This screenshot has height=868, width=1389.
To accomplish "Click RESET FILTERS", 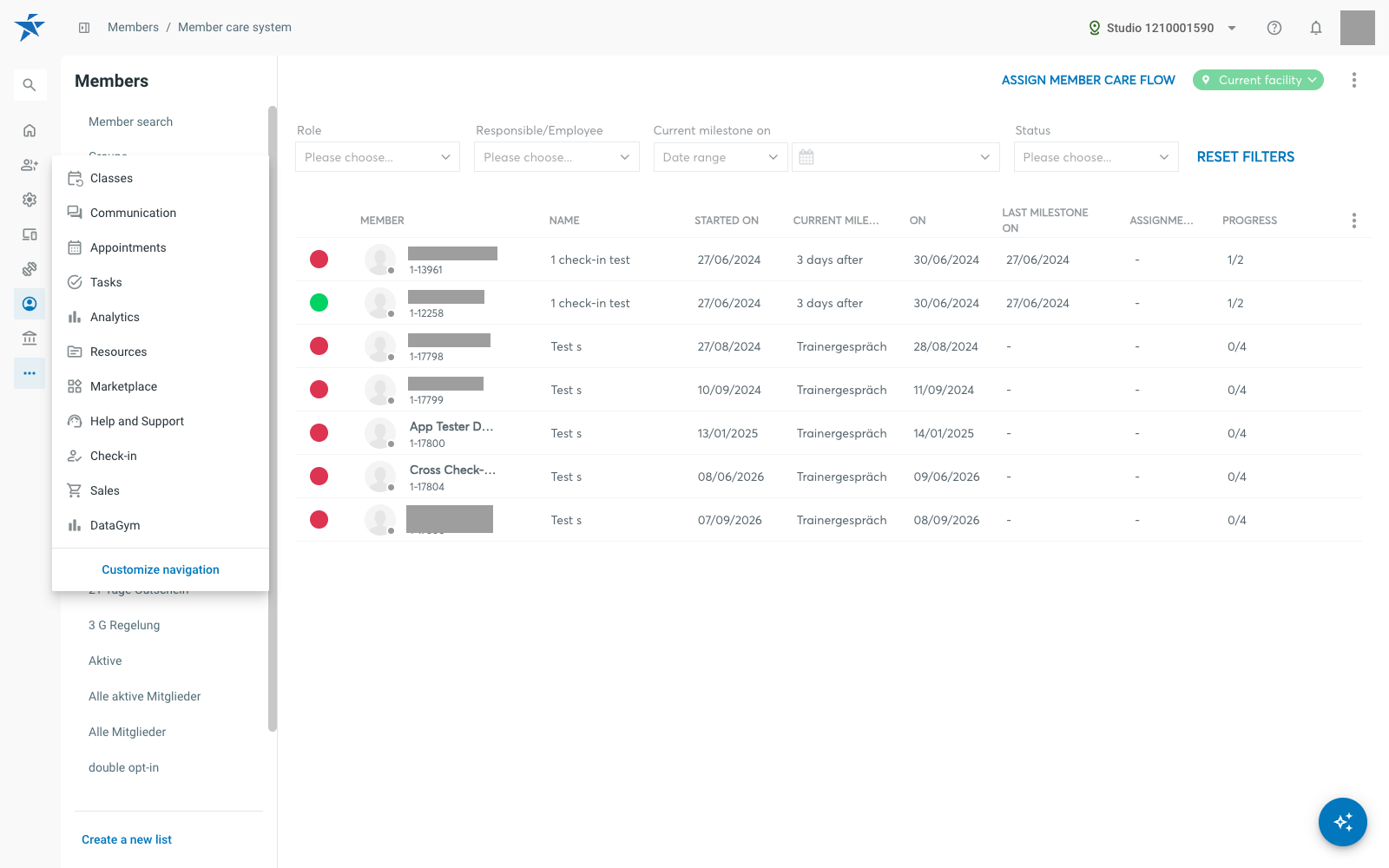I will (1246, 157).
